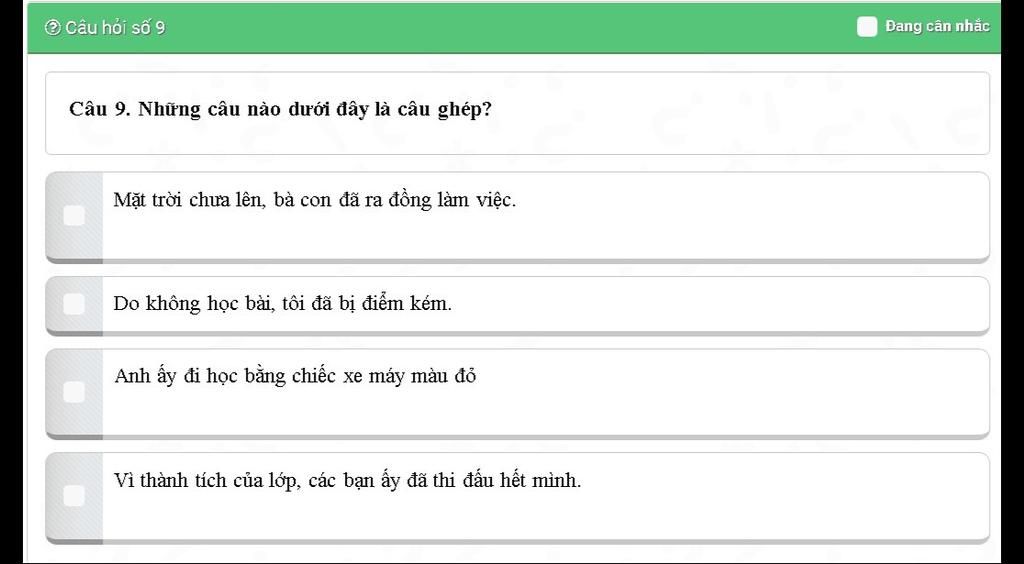1024x564 pixels.
Task: Click the question mark icon beside Câu hỏi số 9
Action: pos(52,27)
